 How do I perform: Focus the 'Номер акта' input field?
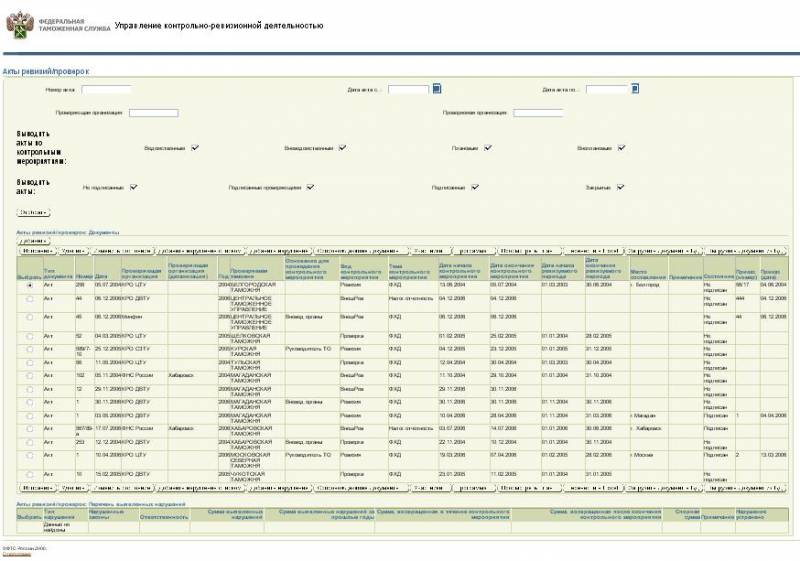coord(107,90)
